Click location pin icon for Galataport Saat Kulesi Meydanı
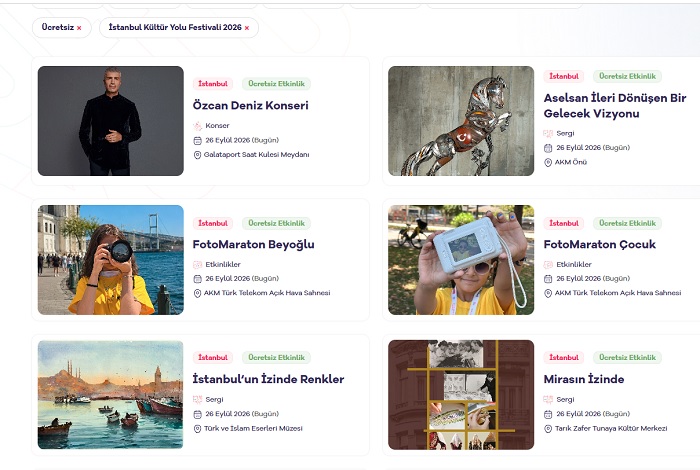The width and height of the screenshot is (700, 470). (x=197, y=155)
